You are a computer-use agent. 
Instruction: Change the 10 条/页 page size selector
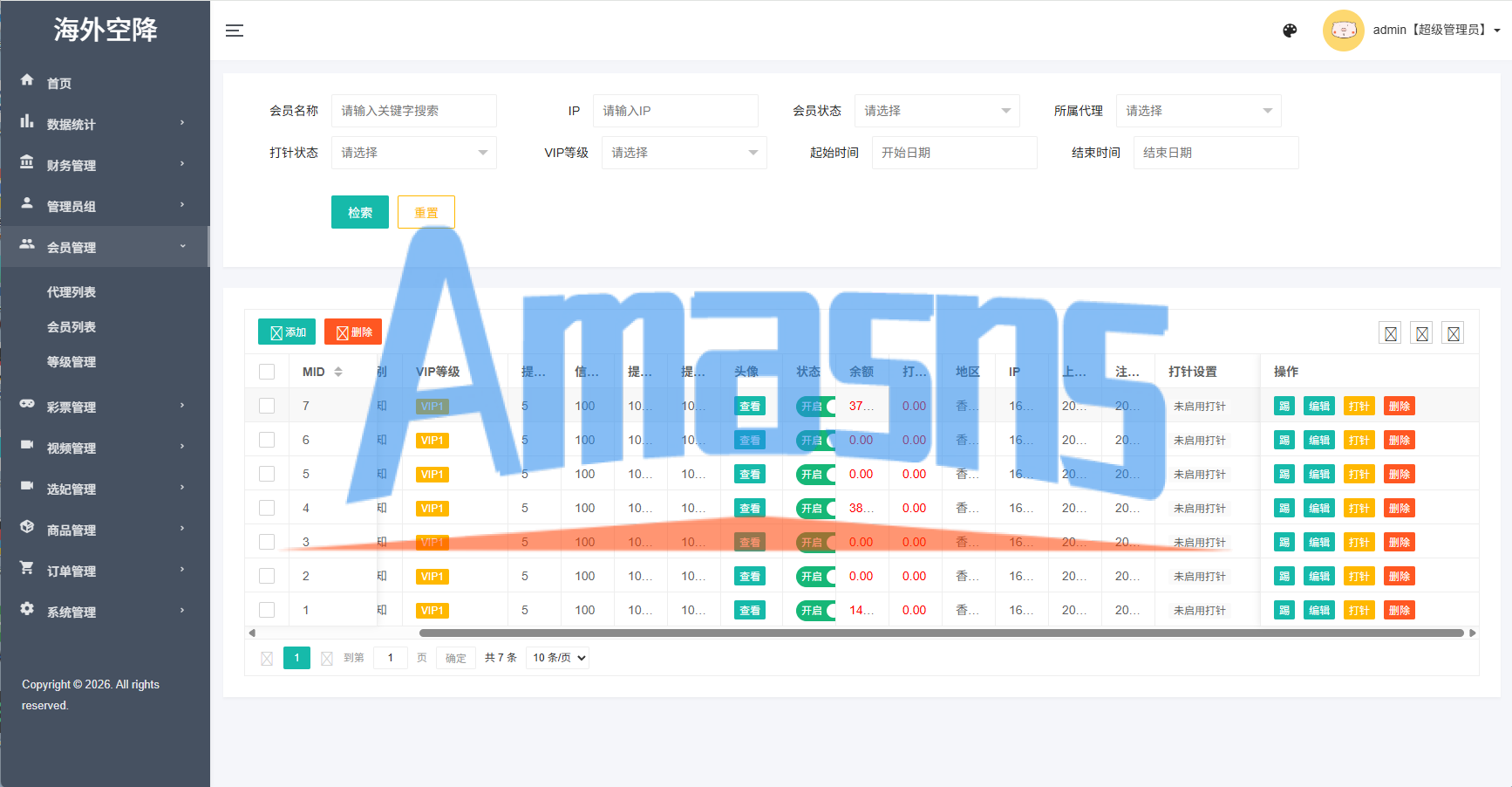click(x=557, y=658)
